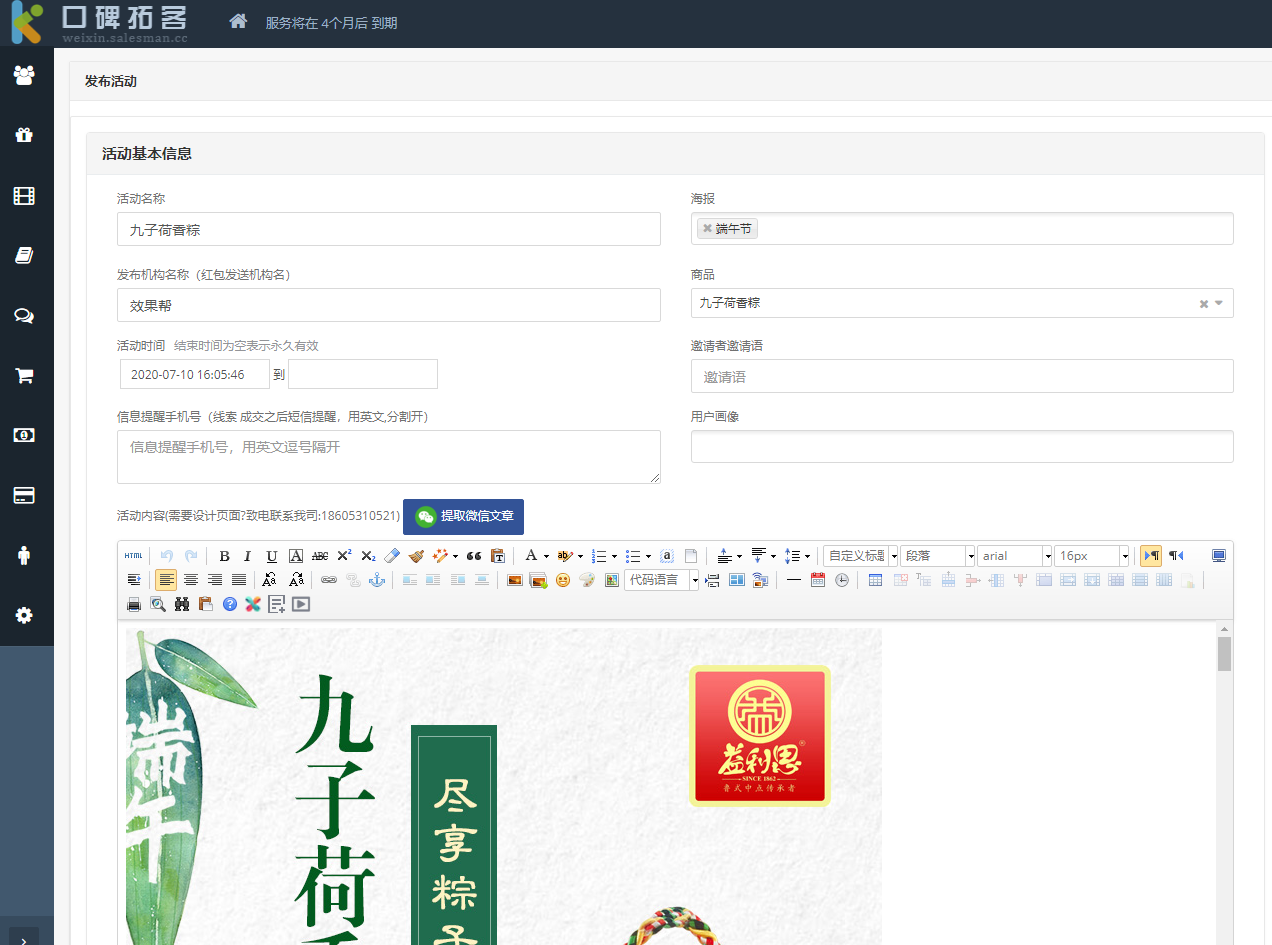The width and height of the screenshot is (1272, 945).
Task: Clear the selected 九子荷香粽 product
Action: (x=1204, y=304)
